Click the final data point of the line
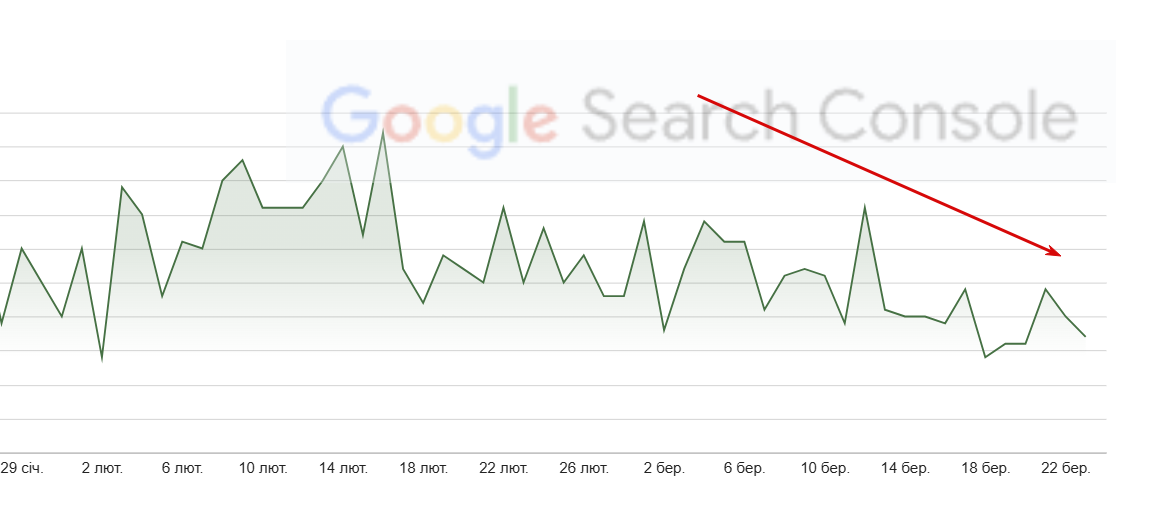This screenshot has height=522, width=1162. (1085, 337)
